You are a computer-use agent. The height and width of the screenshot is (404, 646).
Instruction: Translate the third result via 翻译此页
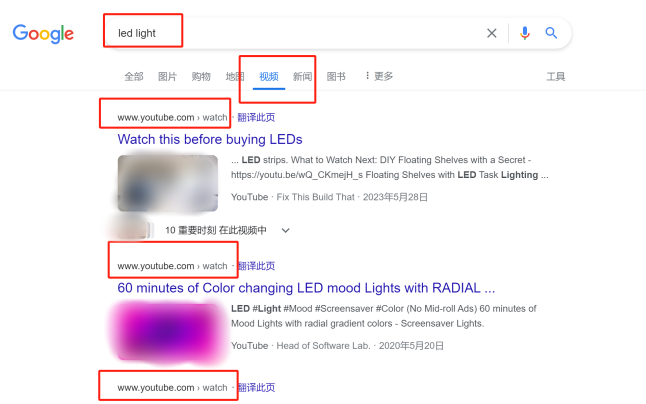(256, 388)
